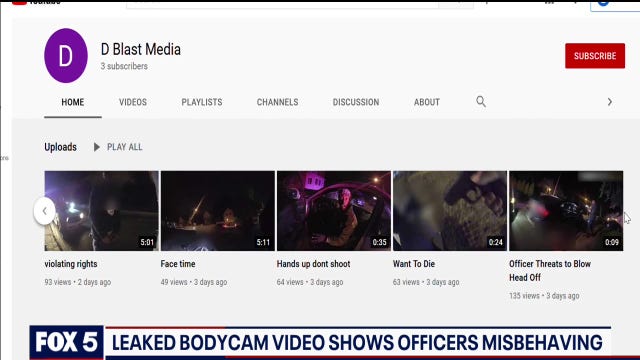Click the 0:35 duration badge
Image resolution: width=640 pixels, height=360 pixels.
379,242
